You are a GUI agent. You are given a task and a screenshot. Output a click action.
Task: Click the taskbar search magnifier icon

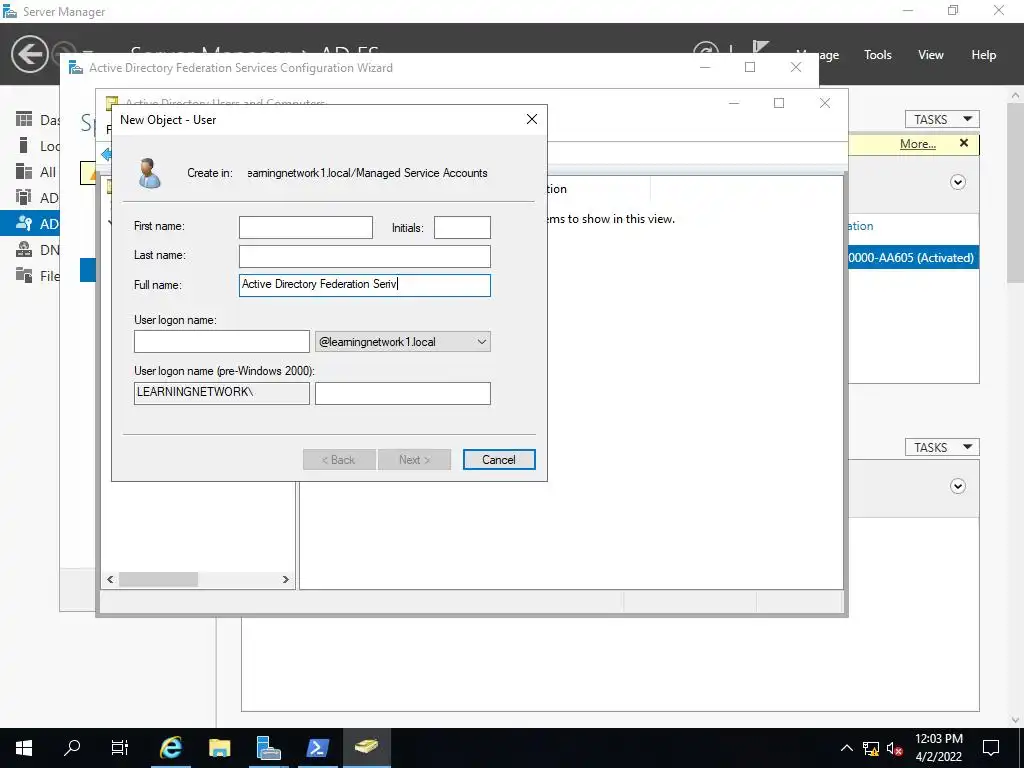pos(72,748)
